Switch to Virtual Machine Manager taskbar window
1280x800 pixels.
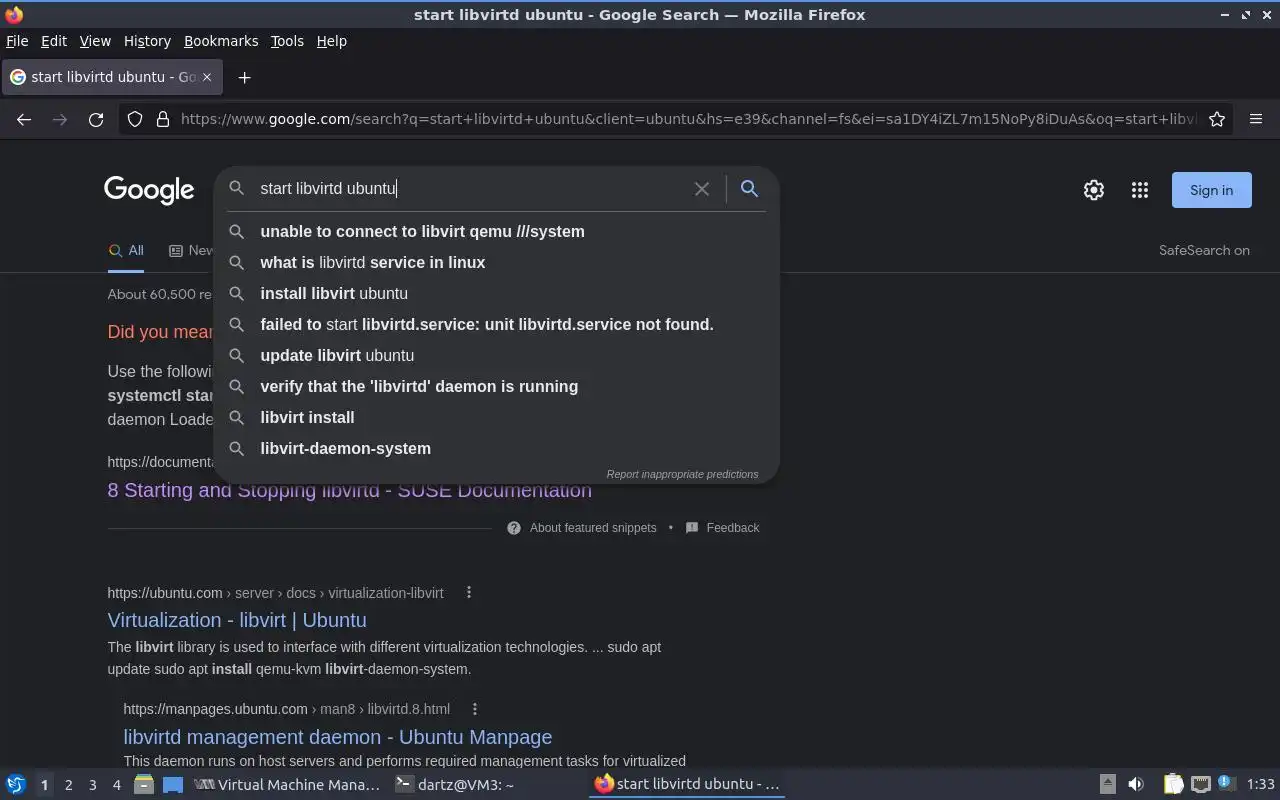[x=287, y=785]
